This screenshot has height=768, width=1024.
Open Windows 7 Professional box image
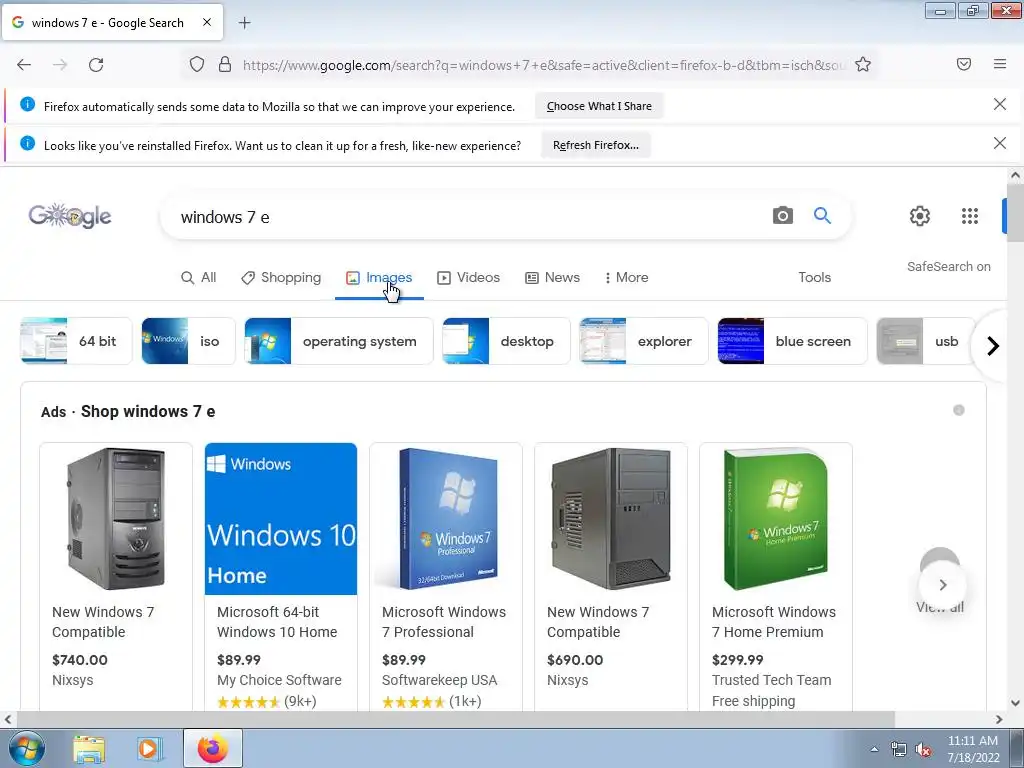pos(446,519)
